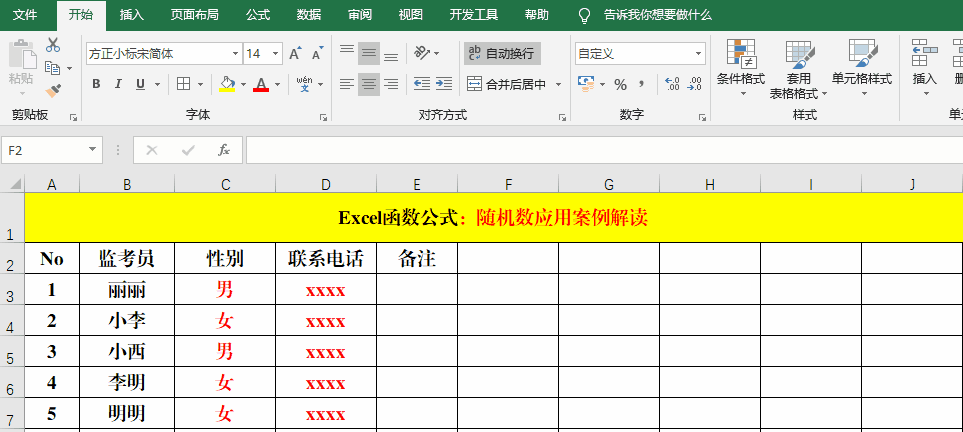
Task: Switch to the 公式 tab
Action: tap(258, 15)
